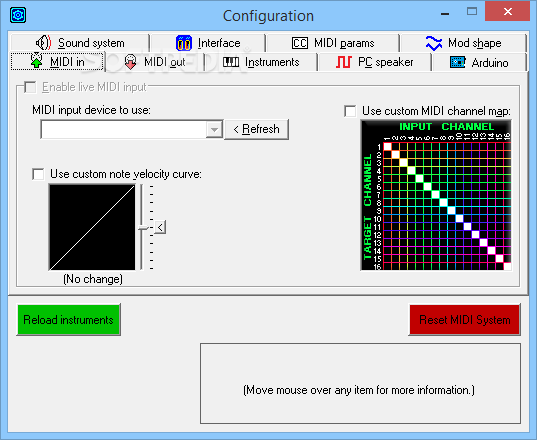Click the app icon in title bar

pos(18,15)
